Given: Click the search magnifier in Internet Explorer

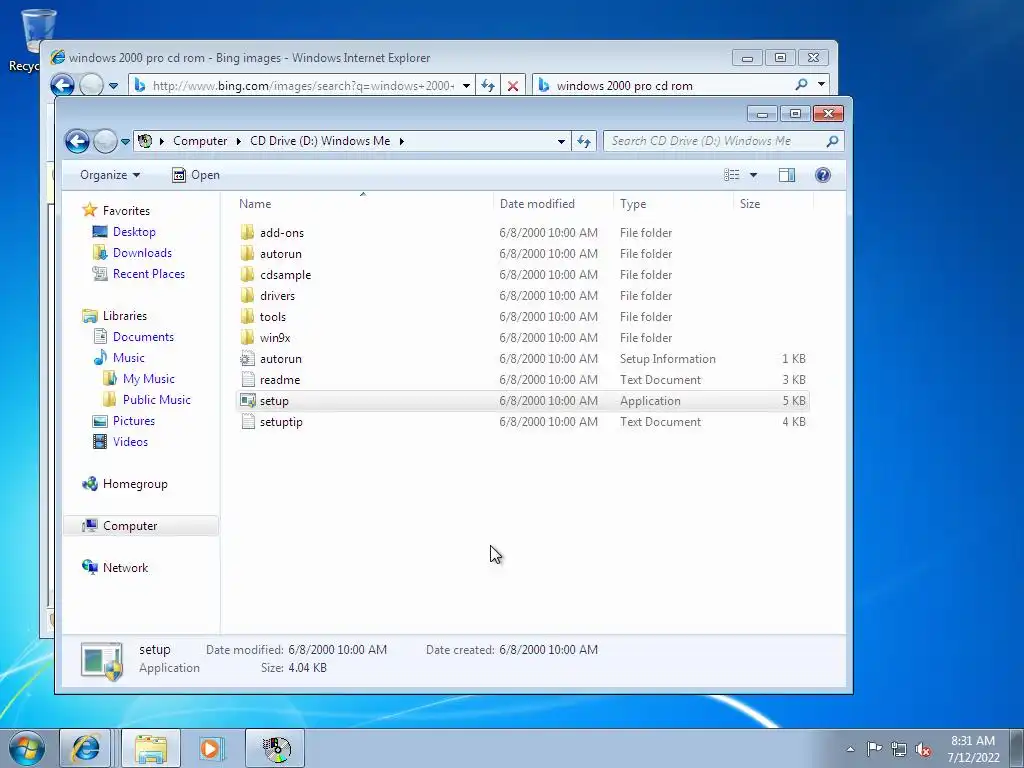Looking at the screenshot, I should [801, 85].
